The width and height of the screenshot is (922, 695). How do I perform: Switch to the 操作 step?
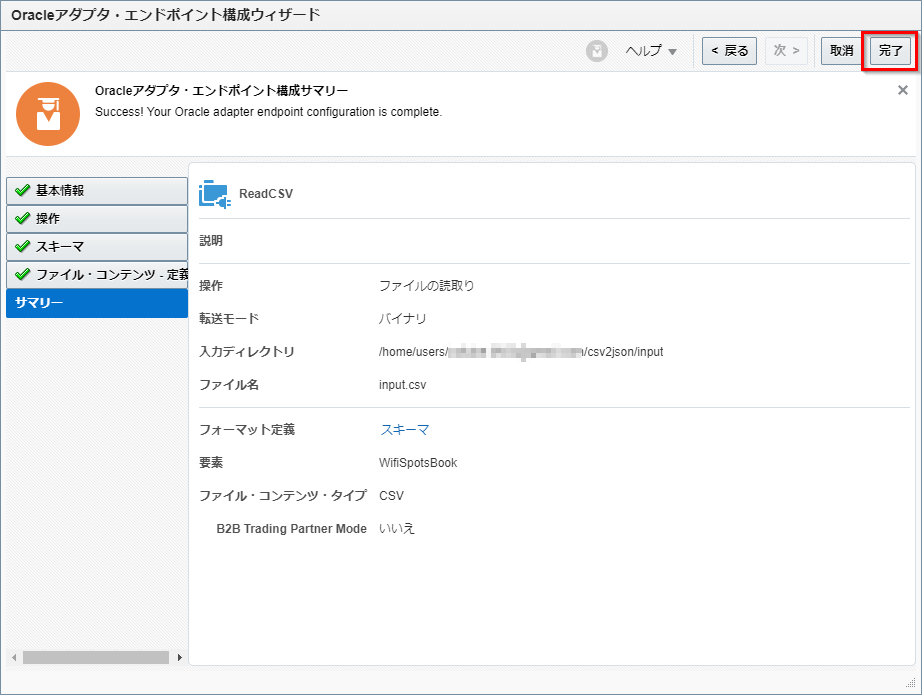pos(97,218)
